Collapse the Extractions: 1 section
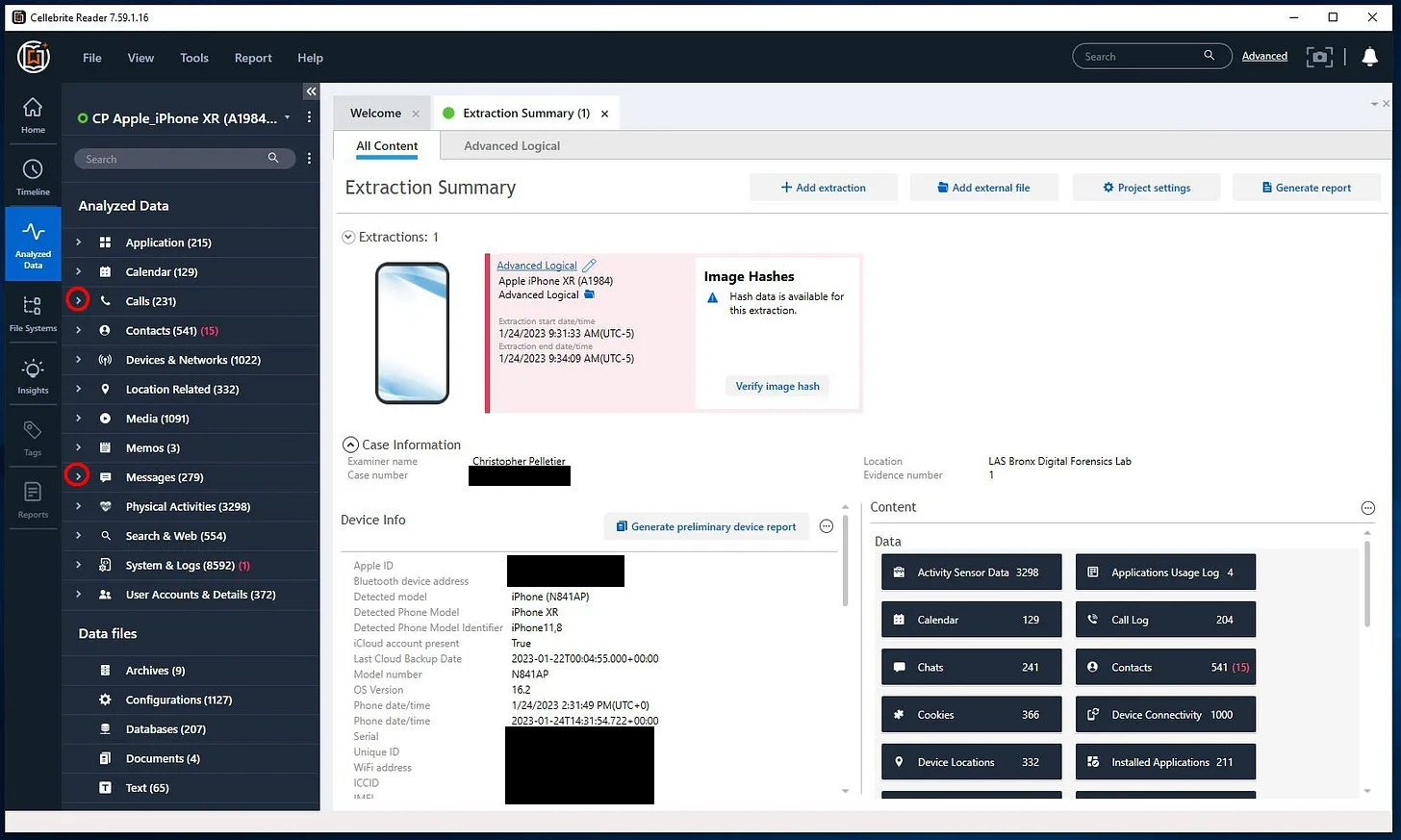Image resolution: width=1401 pixels, height=840 pixels. pos(348,237)
